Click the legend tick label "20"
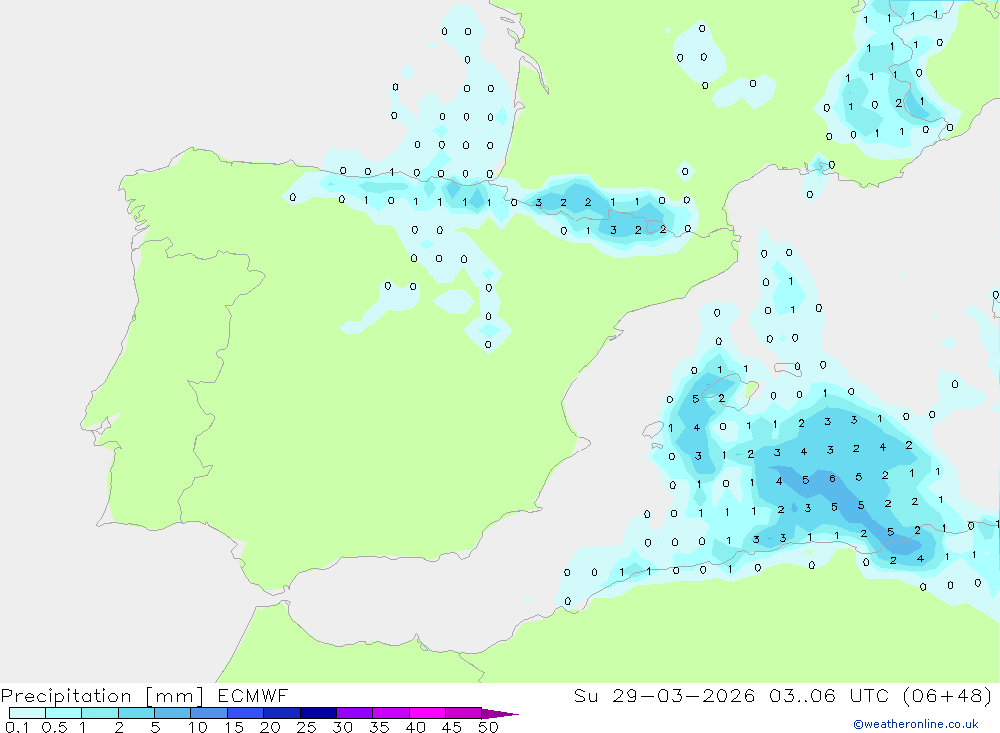This screenshot has width=1000, height=733. [x=270, y=727]
